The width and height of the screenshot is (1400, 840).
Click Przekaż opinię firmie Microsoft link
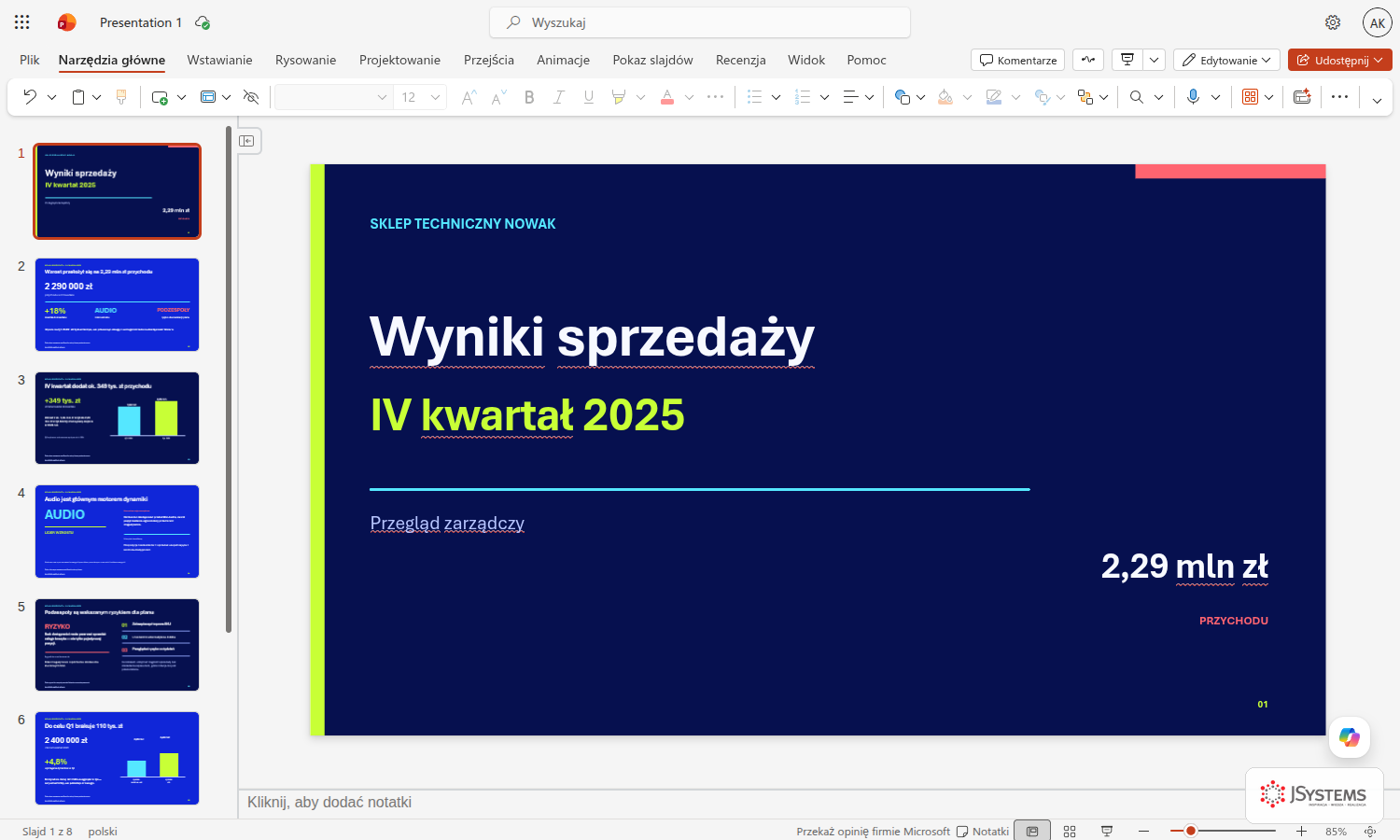click(873, 831)
